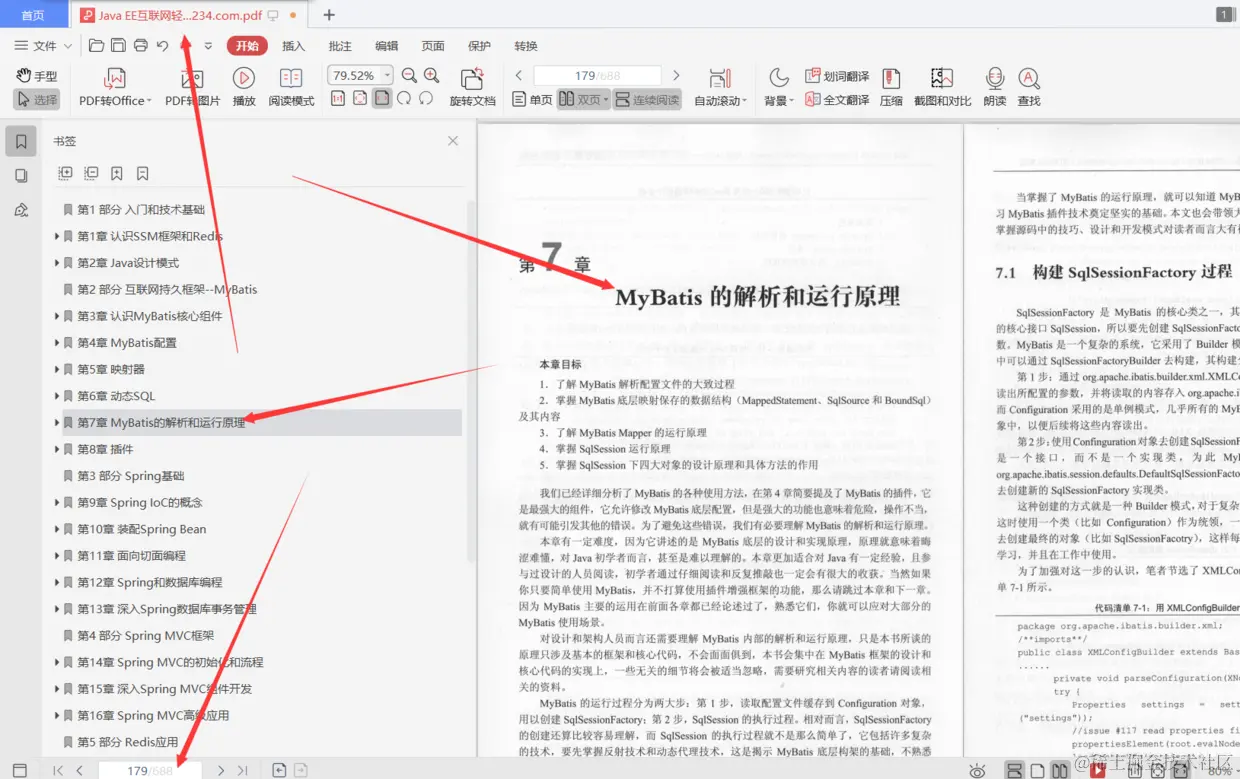The height and width of the screenshot is (779, 1240).
Task: Expand 第4章 MyBatis配置 bookmark
Action: click(x=57, y=343)
